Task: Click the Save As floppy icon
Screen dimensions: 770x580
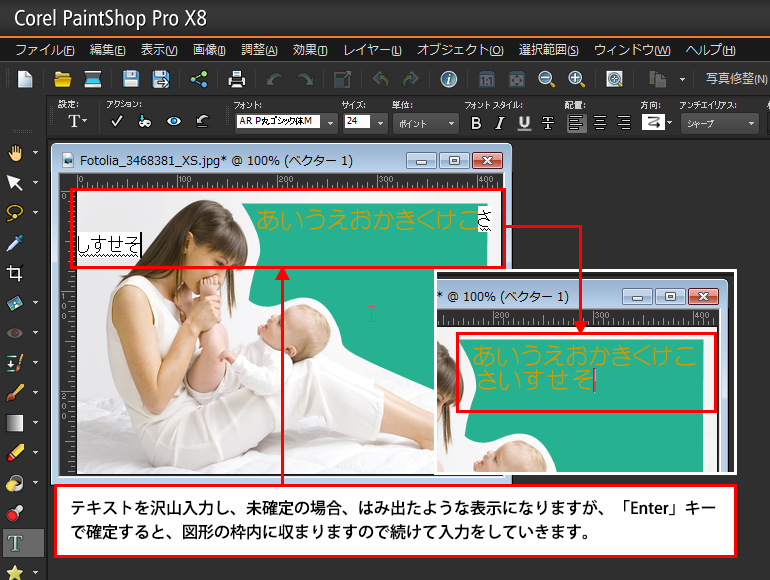Action: [x=161, y=79]
